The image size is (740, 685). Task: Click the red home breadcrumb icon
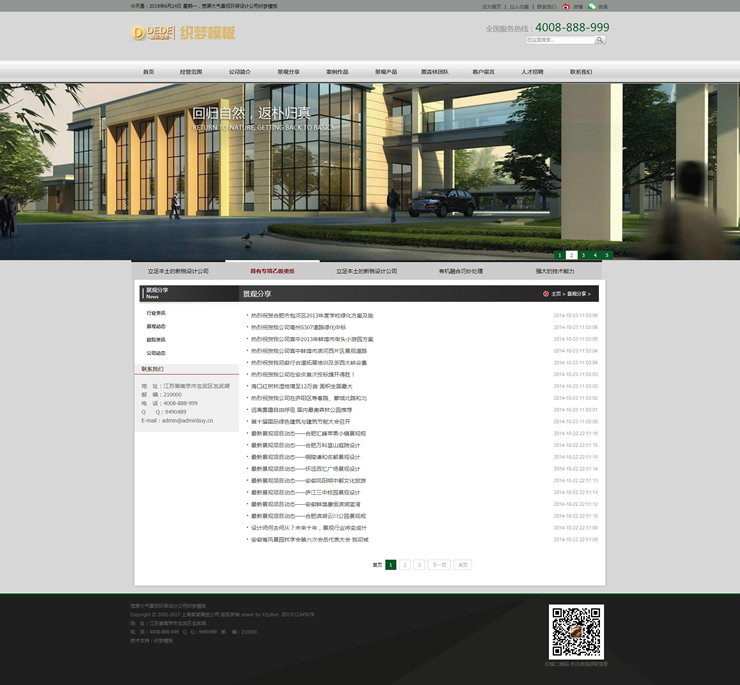[546, 294]
